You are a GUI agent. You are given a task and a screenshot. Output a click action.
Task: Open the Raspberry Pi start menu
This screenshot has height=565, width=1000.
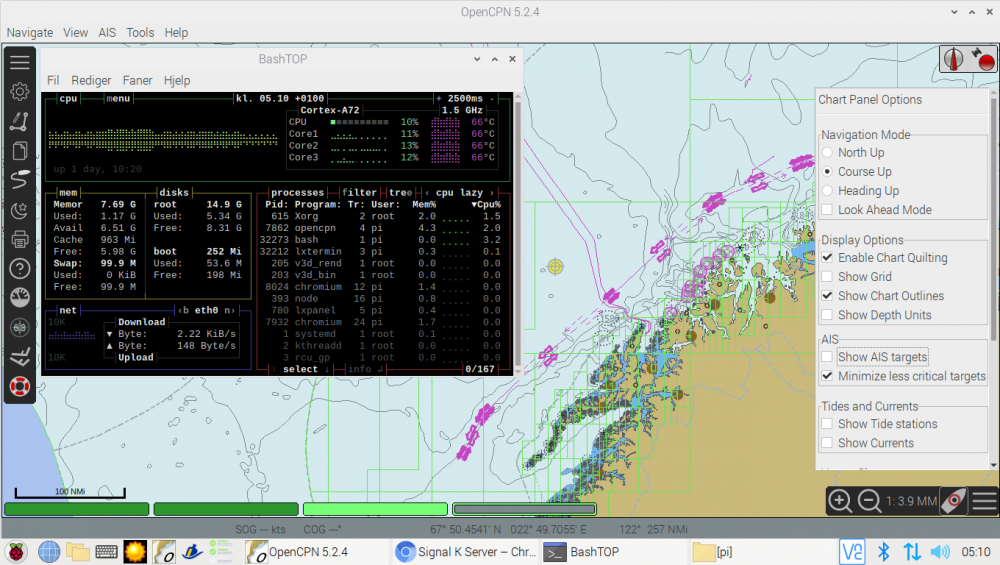[17, 552]
